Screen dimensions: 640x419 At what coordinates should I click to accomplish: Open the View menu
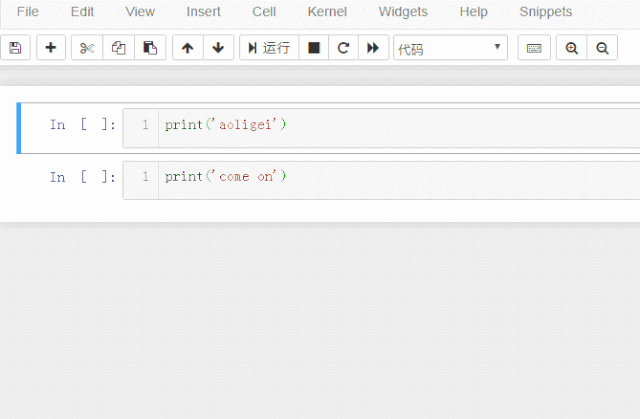pos(140,11)
